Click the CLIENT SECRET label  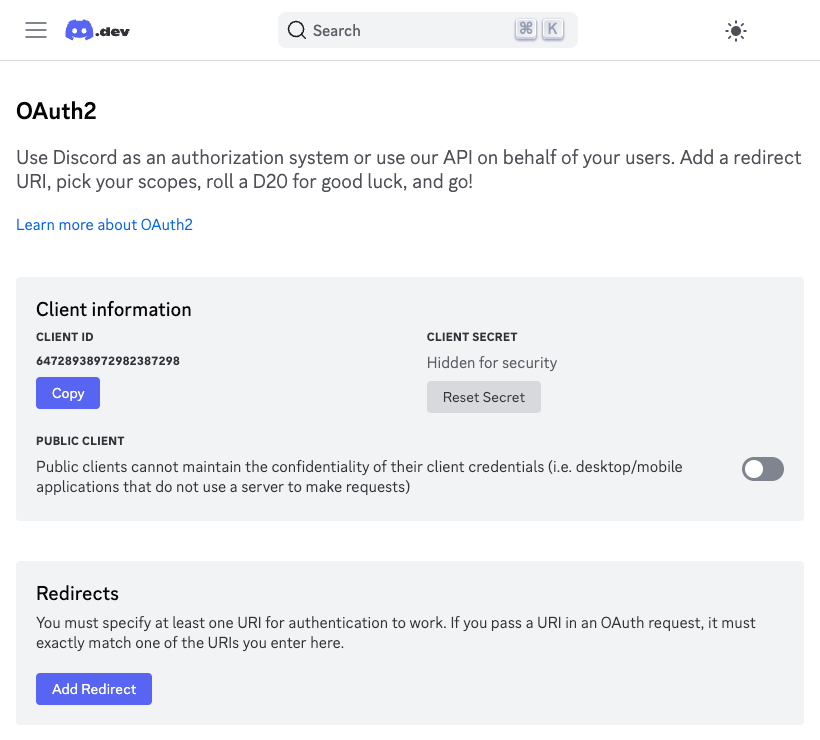tap(472, 337)
